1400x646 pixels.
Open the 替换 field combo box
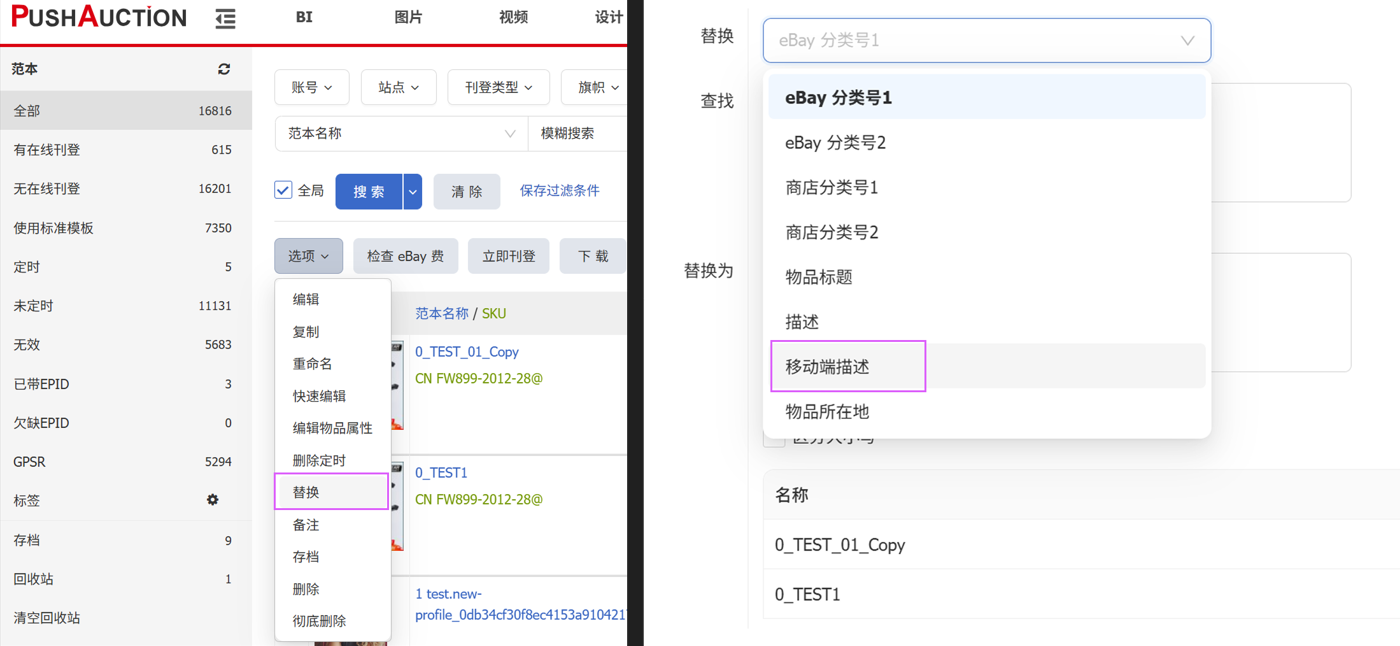986,41
